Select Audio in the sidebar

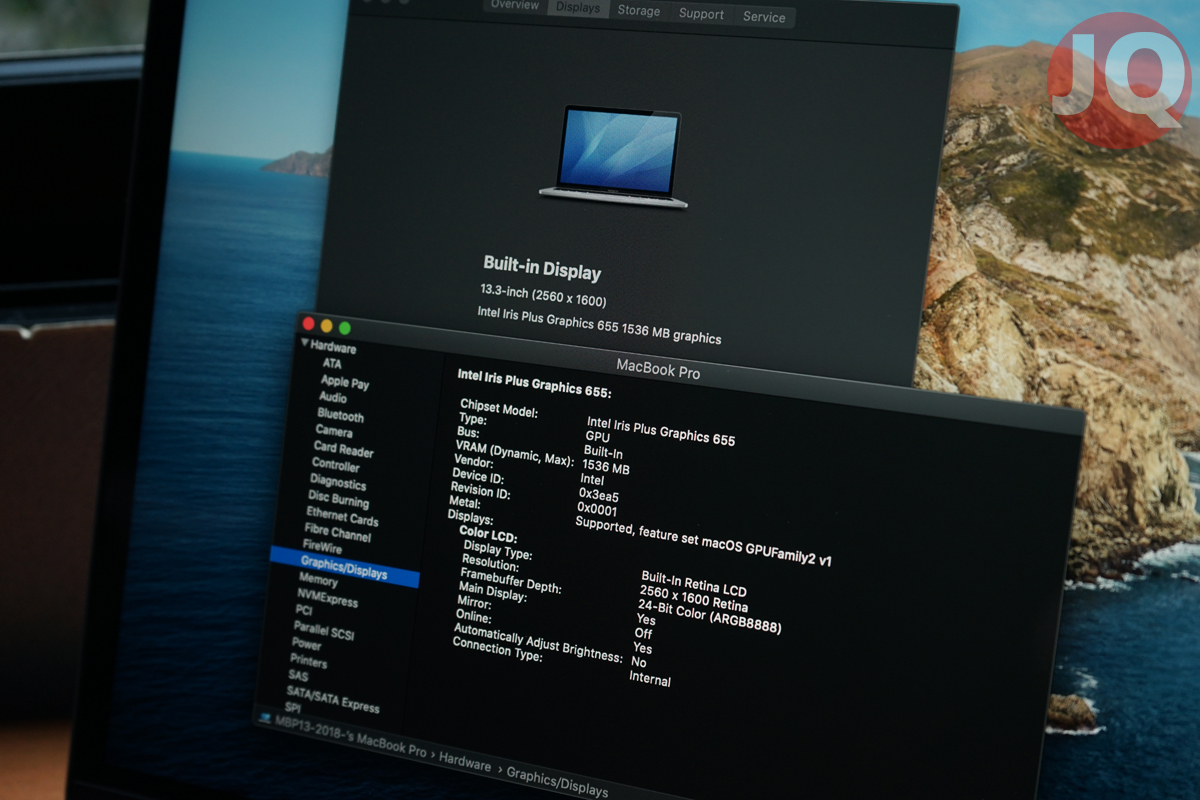click(333, 397)
